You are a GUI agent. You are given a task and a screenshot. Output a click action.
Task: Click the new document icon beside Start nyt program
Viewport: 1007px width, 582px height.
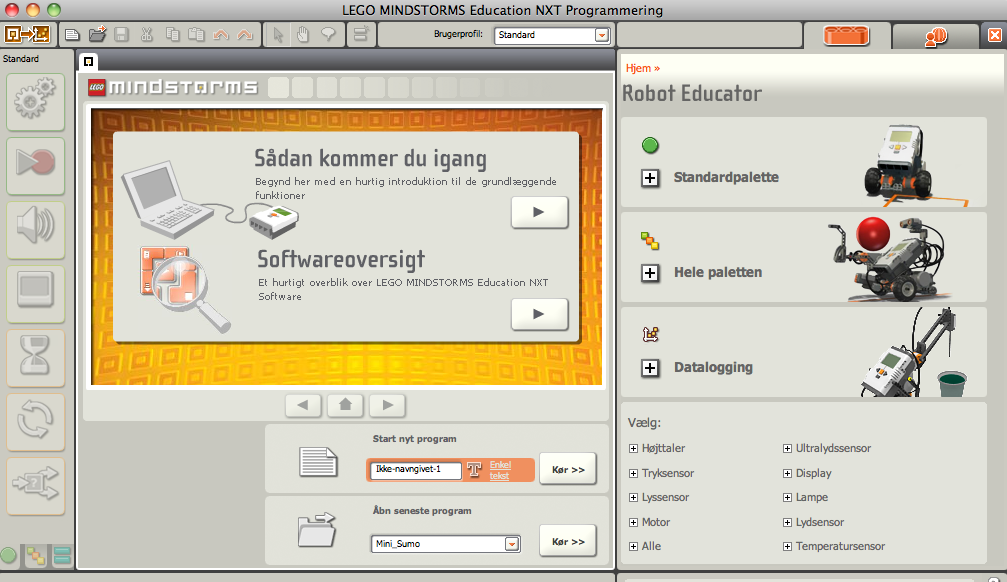click(318, 462)
